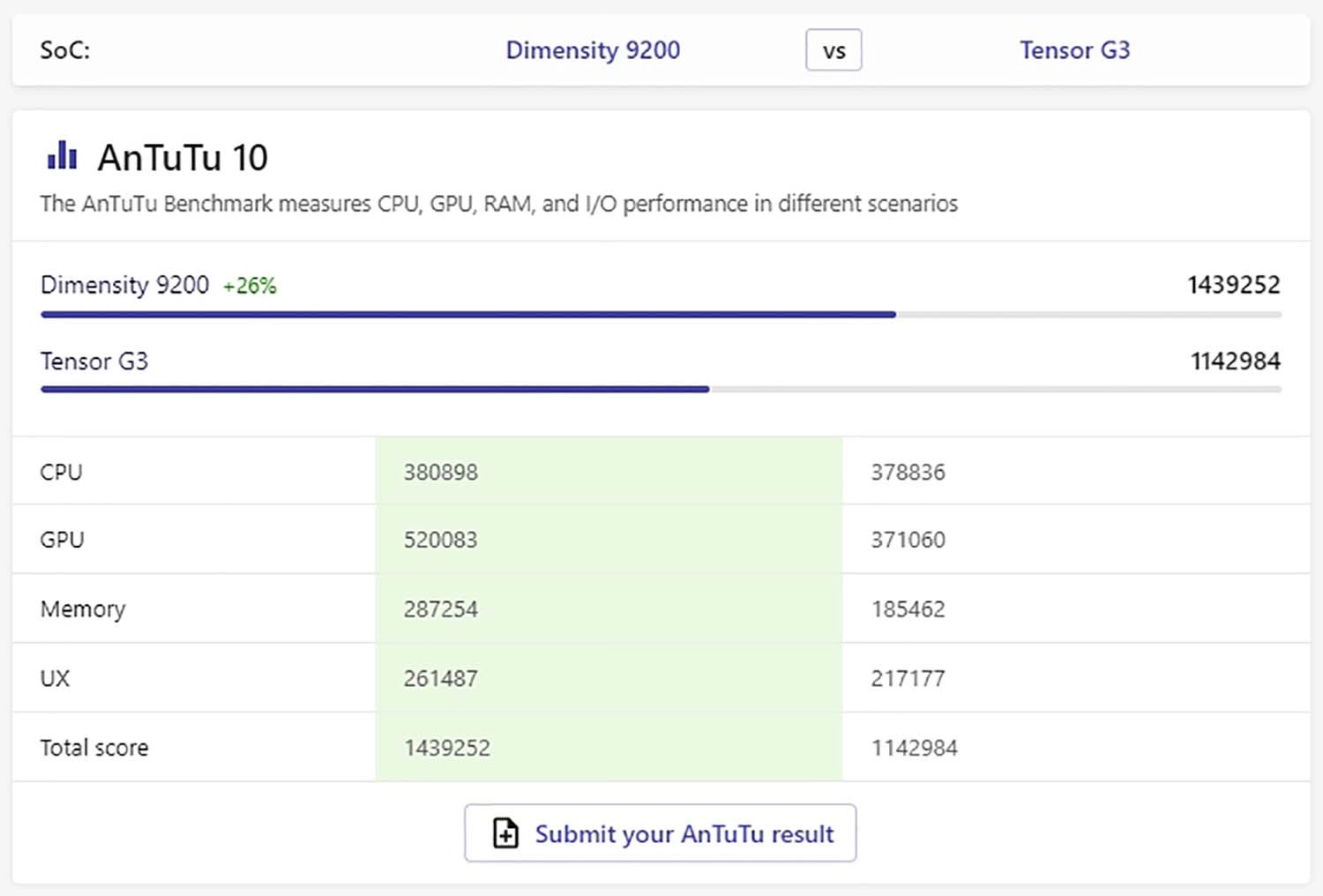Click the GPU score 371060
Screen dimensions: 1323x896
click(908, 540)
